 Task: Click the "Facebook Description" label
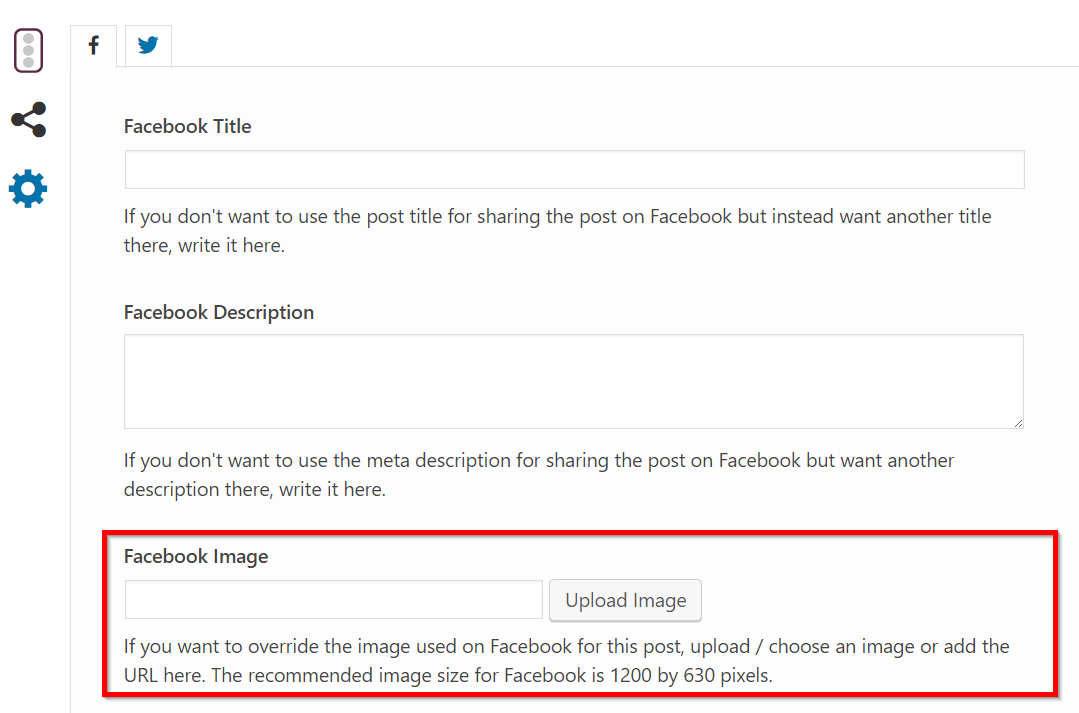218,313
